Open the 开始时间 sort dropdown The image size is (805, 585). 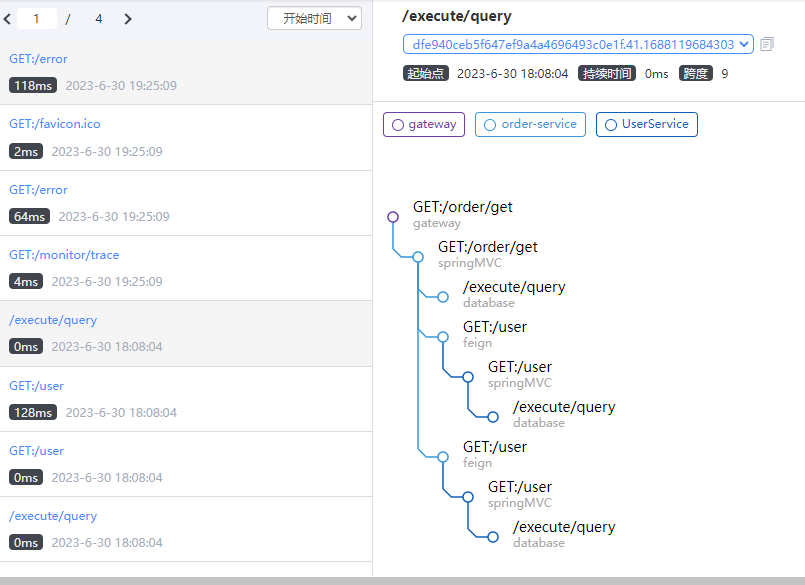tap(314, 18)
